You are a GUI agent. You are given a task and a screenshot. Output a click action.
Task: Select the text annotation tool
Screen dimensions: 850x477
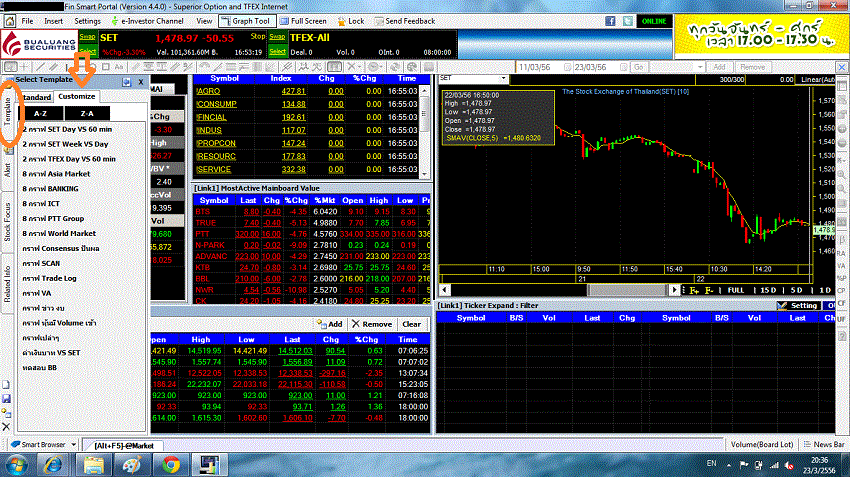coord(119,67)
